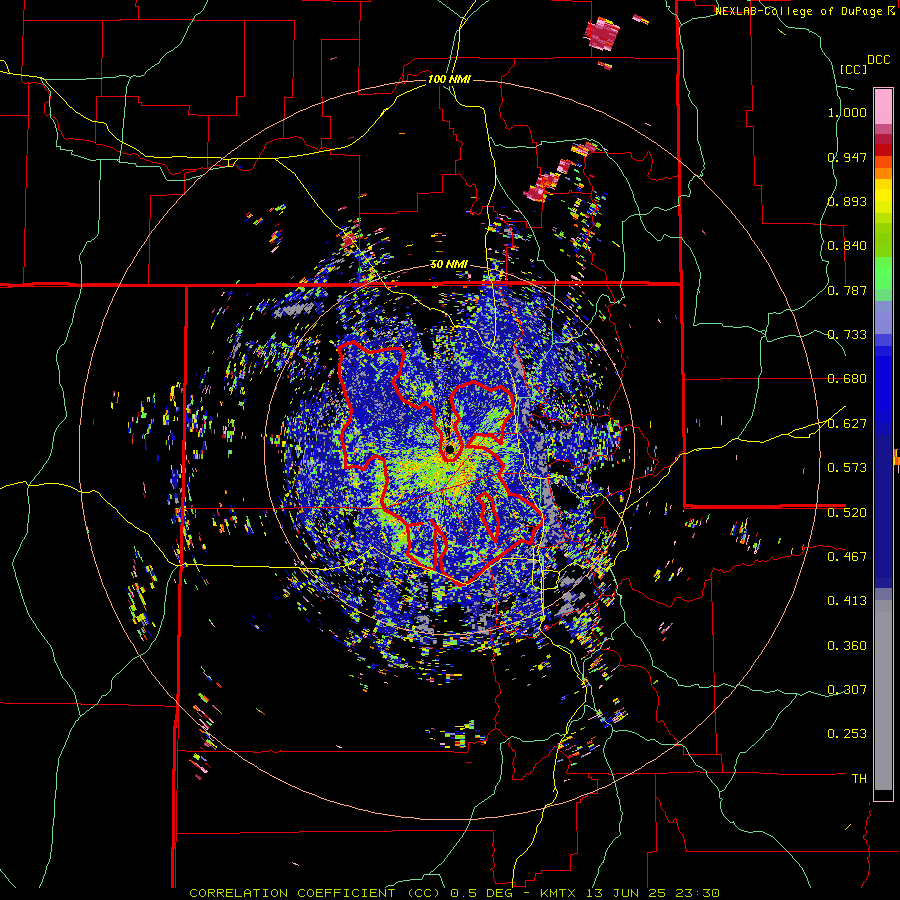Pick the light pink segment of the color bar

coord(883,106)
